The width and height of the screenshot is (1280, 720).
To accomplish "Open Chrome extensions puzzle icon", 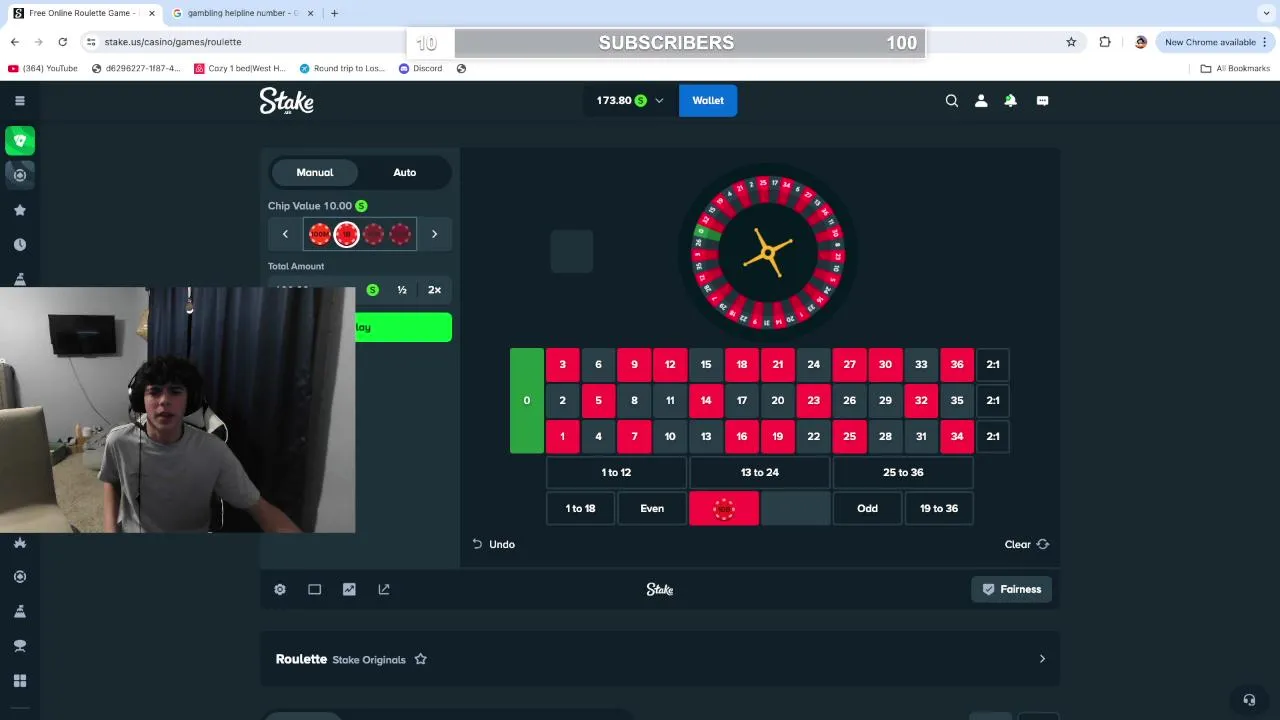I will 1105,42.
